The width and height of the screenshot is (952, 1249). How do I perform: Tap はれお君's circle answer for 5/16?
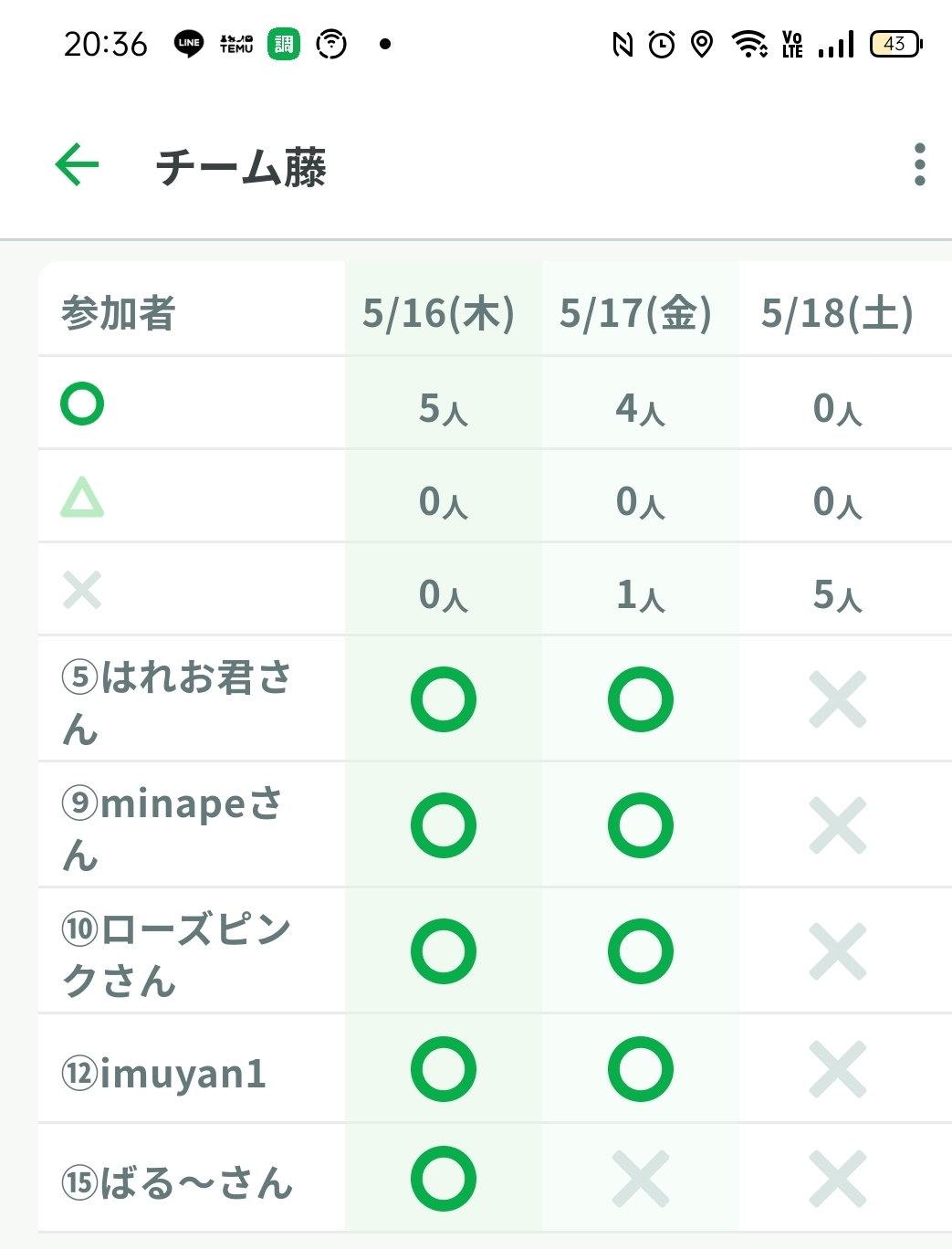444,700
